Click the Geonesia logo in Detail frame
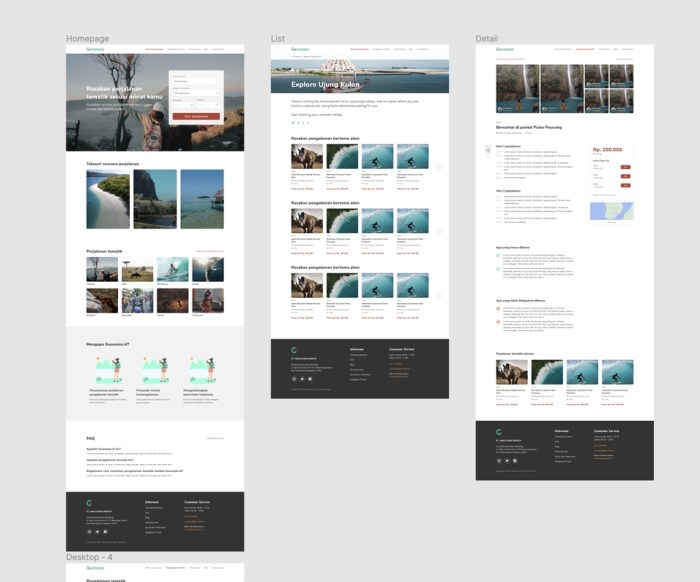 click(505, 48)
